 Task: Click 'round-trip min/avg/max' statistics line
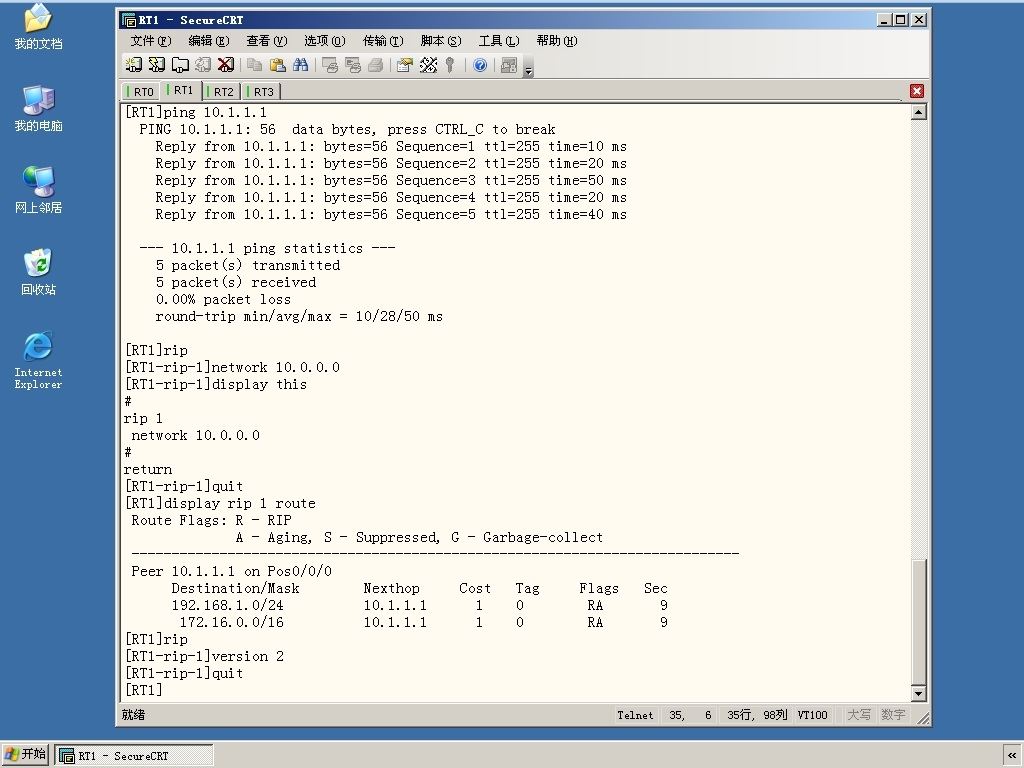[298, 316]
